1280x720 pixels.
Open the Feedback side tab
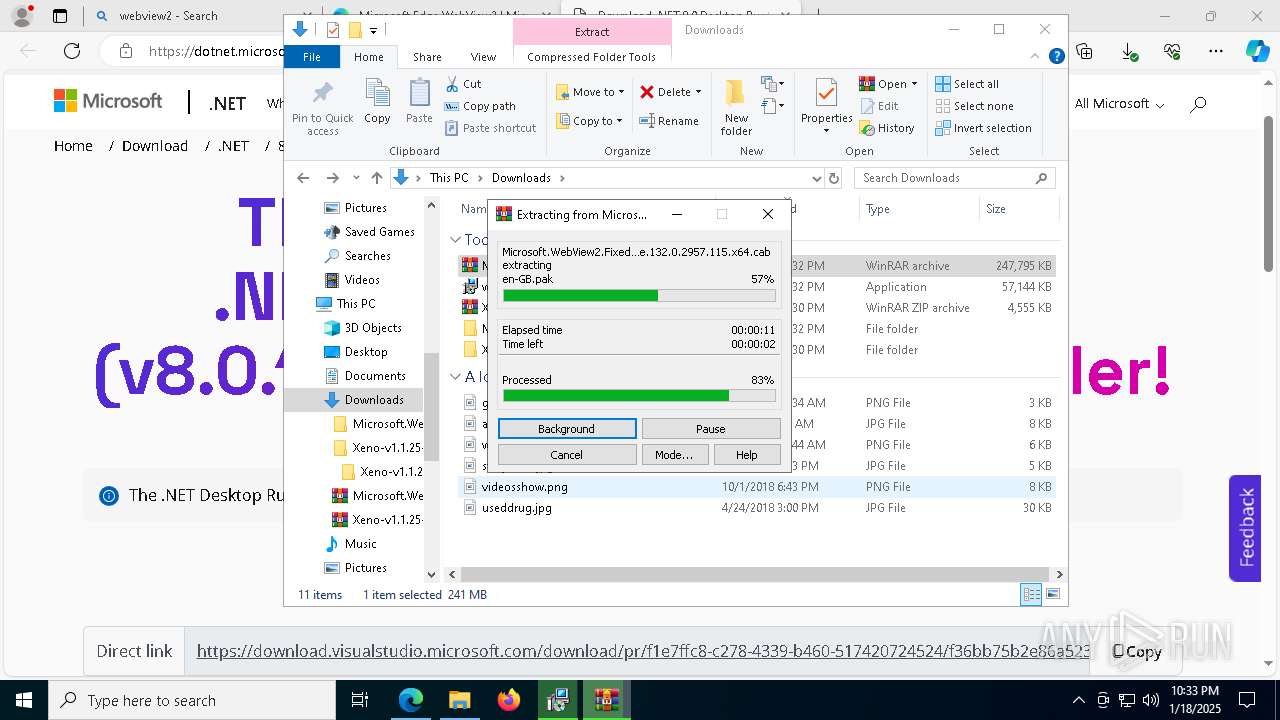tap(1246, 528)
